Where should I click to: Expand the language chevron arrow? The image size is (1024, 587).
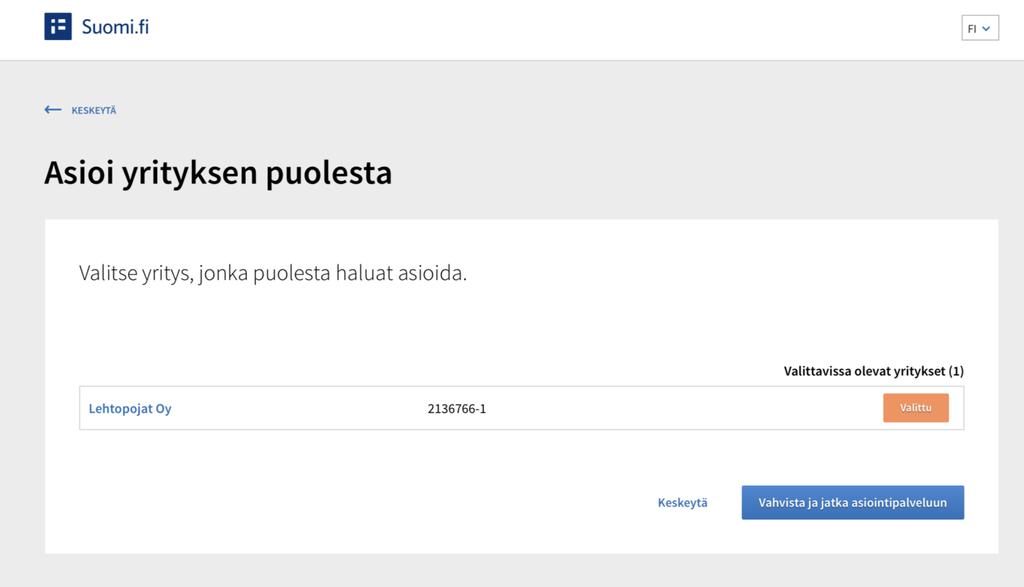986,29
